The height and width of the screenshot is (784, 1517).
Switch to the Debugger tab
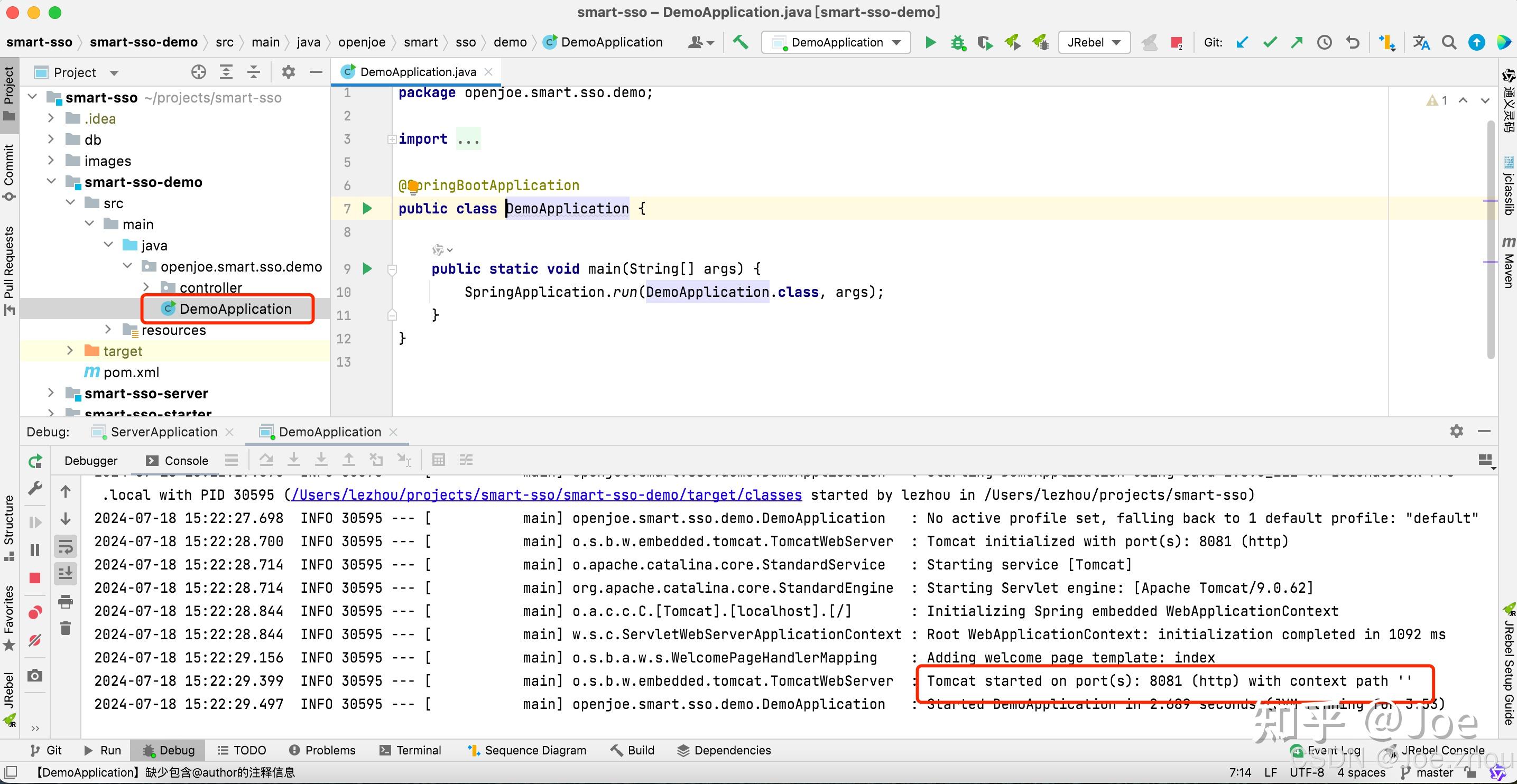[91, 461]
